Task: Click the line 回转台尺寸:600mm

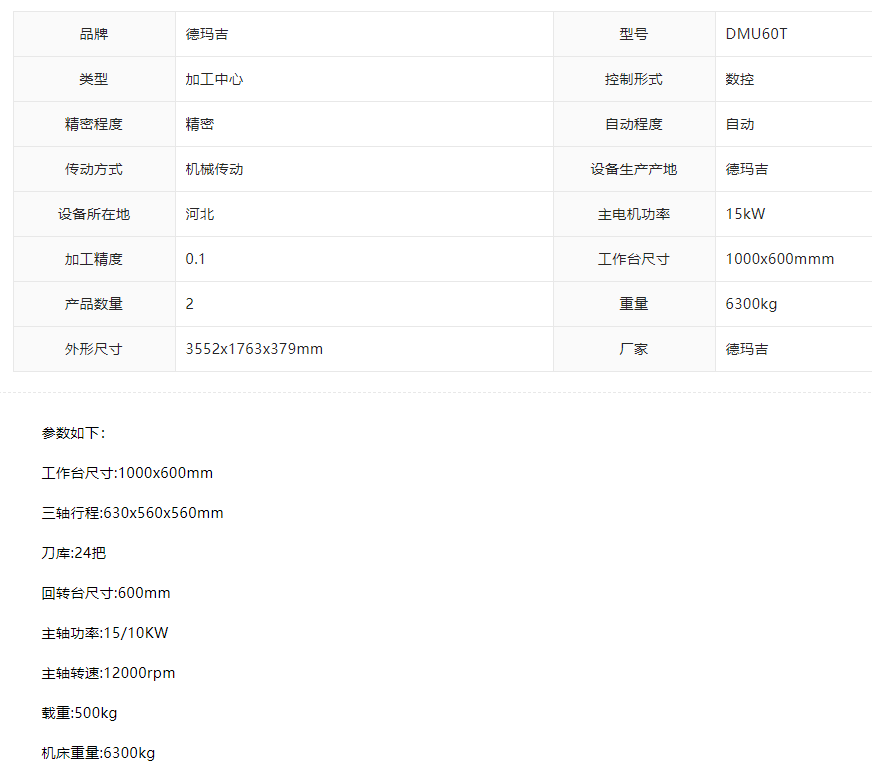Action: [x=106, y=593]
